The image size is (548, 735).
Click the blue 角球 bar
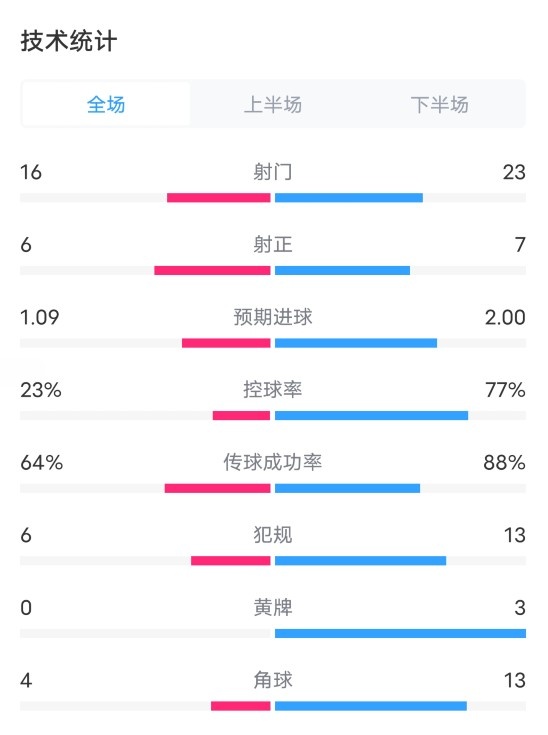(x=371, y=706)
